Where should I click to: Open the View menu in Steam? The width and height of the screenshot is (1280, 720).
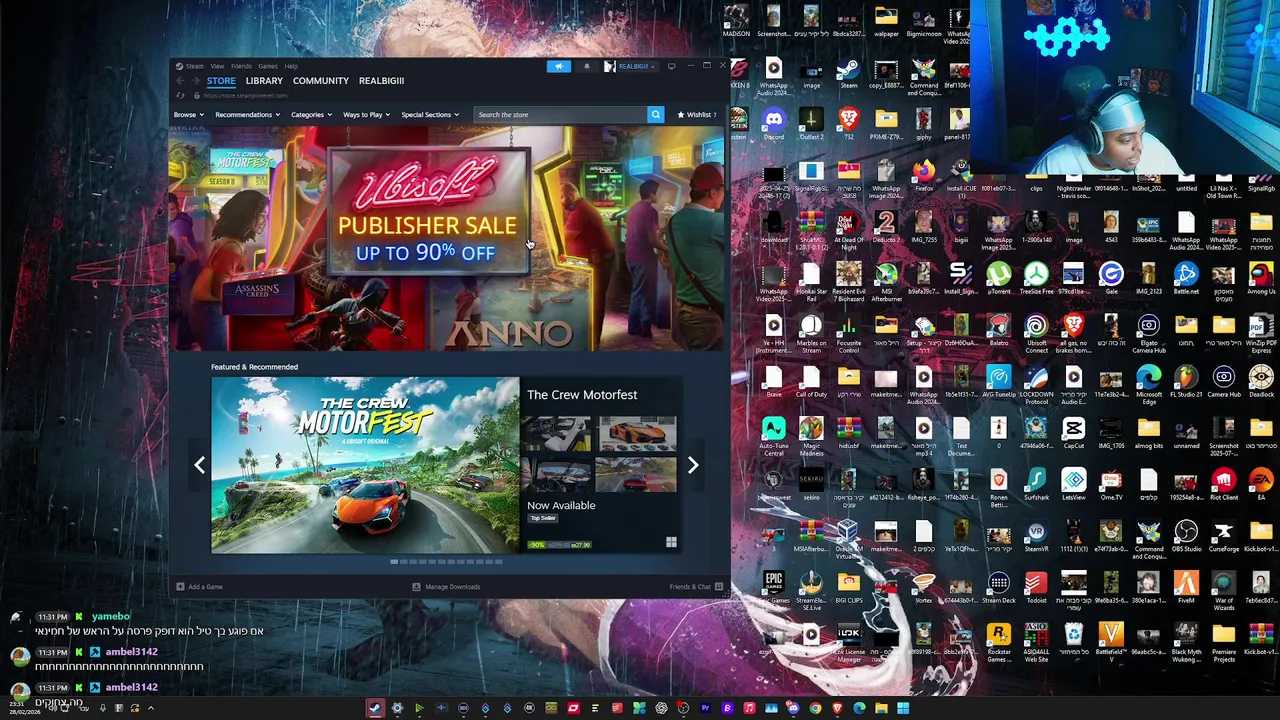pos(217,67)
